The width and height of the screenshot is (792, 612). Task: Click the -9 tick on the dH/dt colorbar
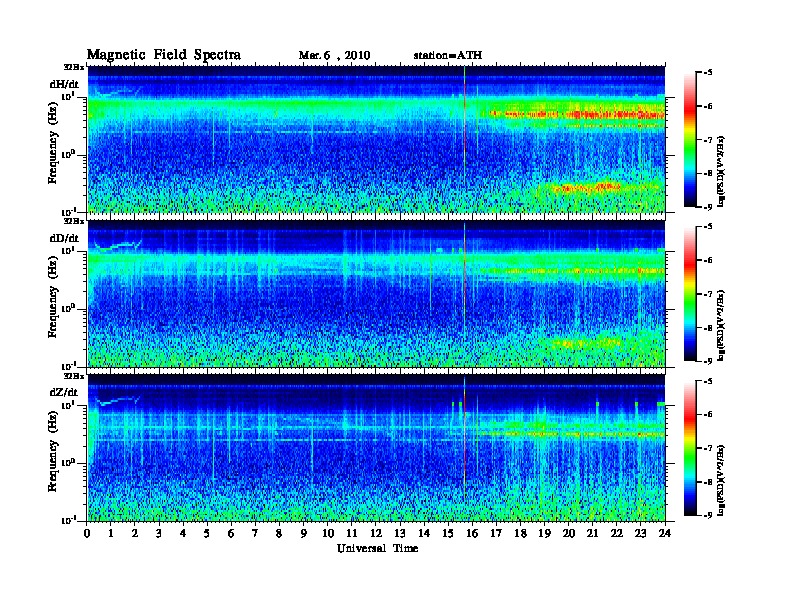pyautogui.click(x=708, y=207)
